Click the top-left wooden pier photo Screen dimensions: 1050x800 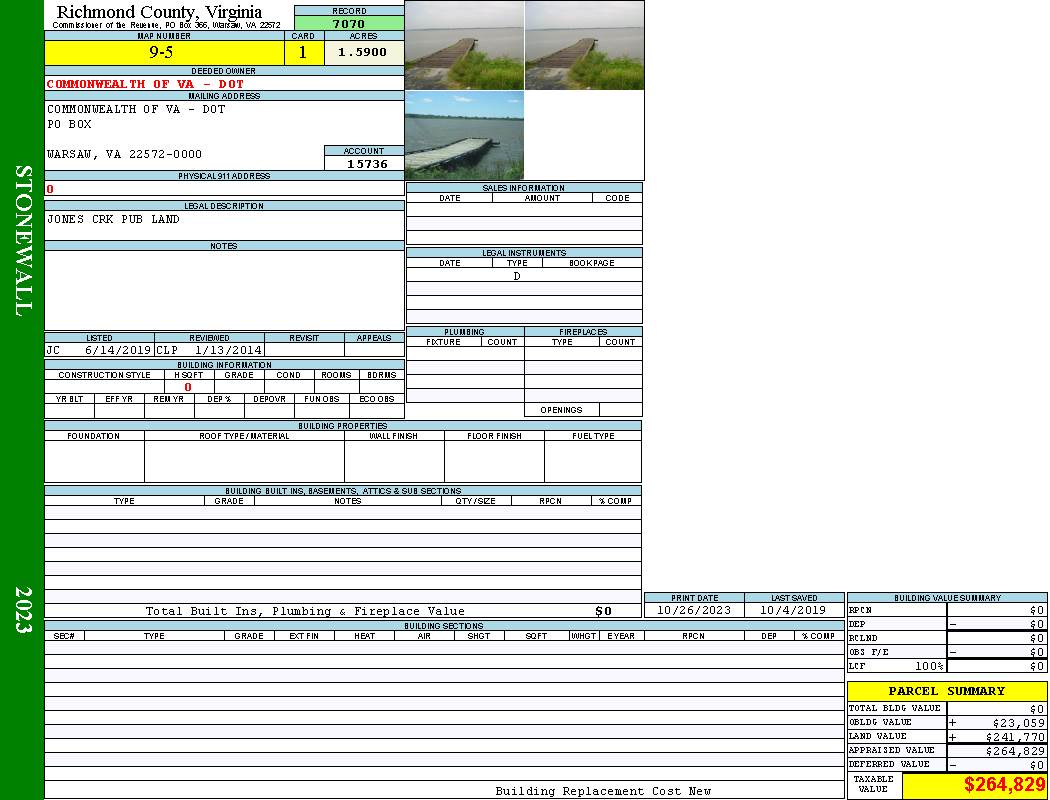tap(464, 45)
